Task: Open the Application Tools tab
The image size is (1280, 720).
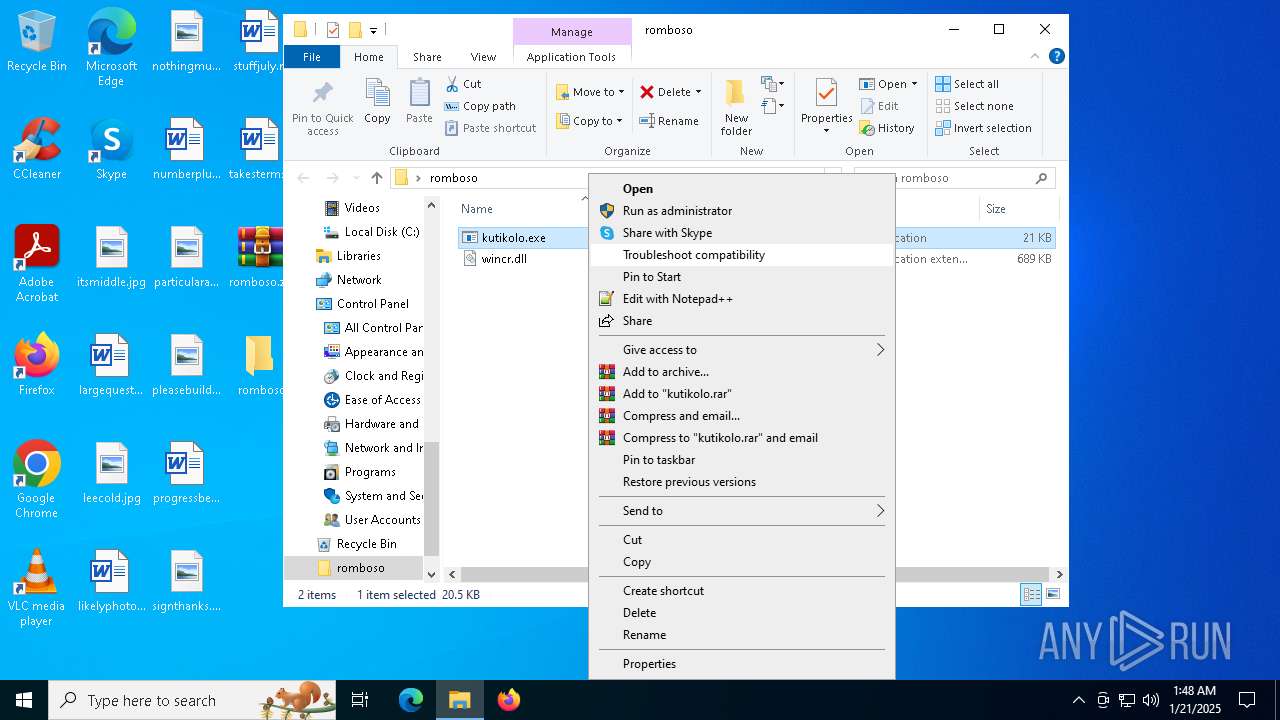Action: (571, 57)
